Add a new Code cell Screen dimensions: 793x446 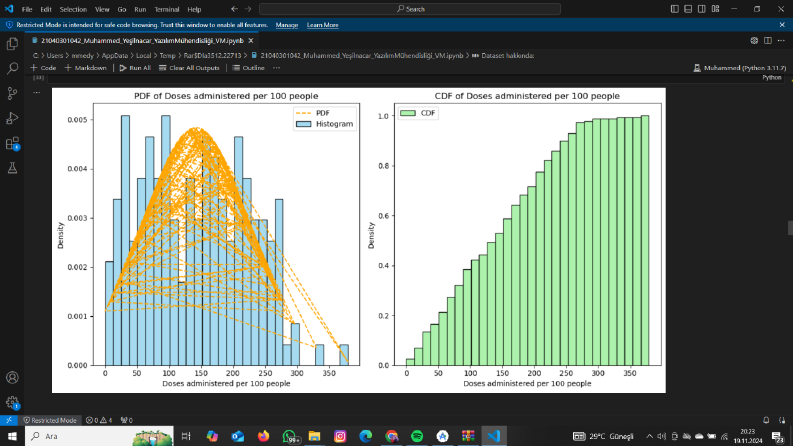pyautogui.click(x=43, y=68)
